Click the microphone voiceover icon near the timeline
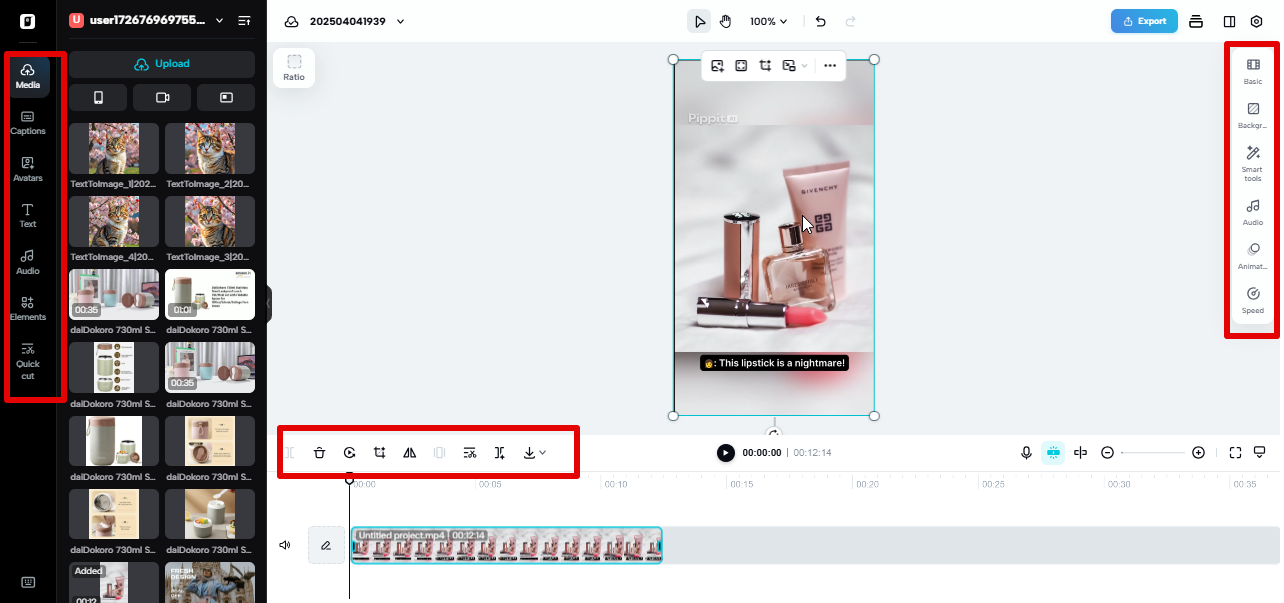1284x603 pixels. pos(1026,452)
